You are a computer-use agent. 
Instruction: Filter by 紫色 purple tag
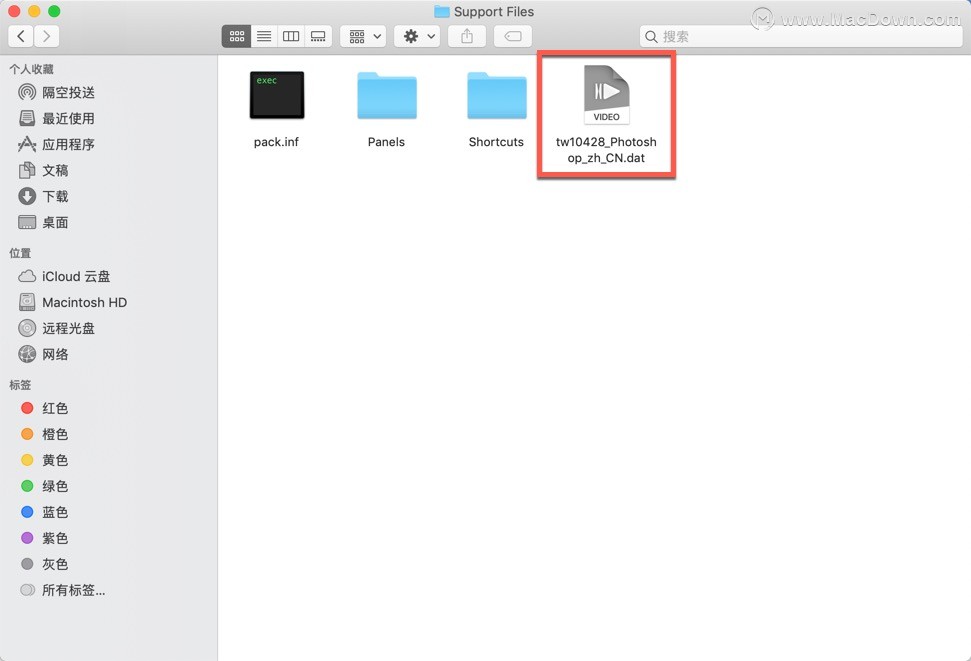pos(54,538)
